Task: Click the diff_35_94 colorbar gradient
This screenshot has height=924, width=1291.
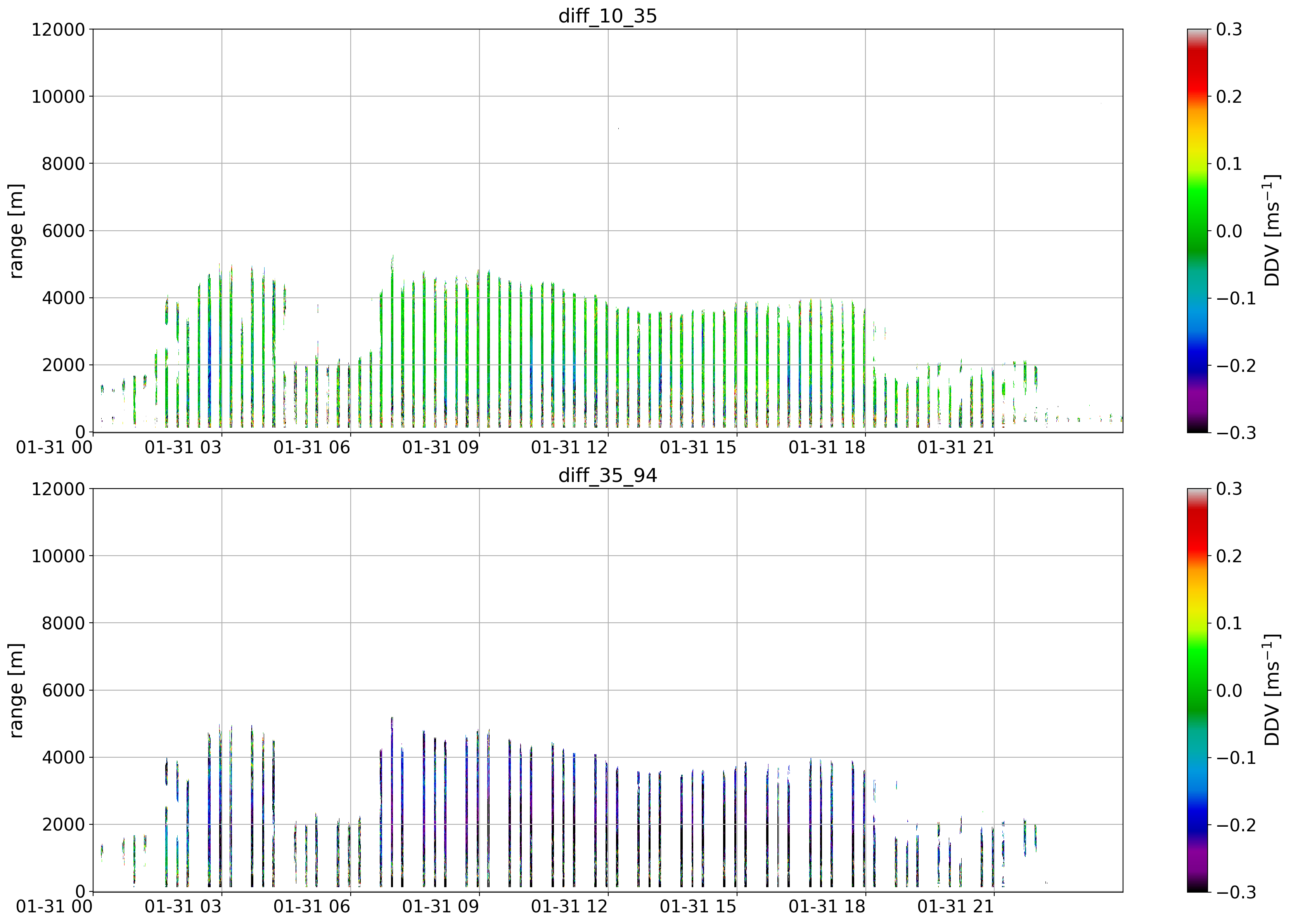Action: click(1197, 690)
